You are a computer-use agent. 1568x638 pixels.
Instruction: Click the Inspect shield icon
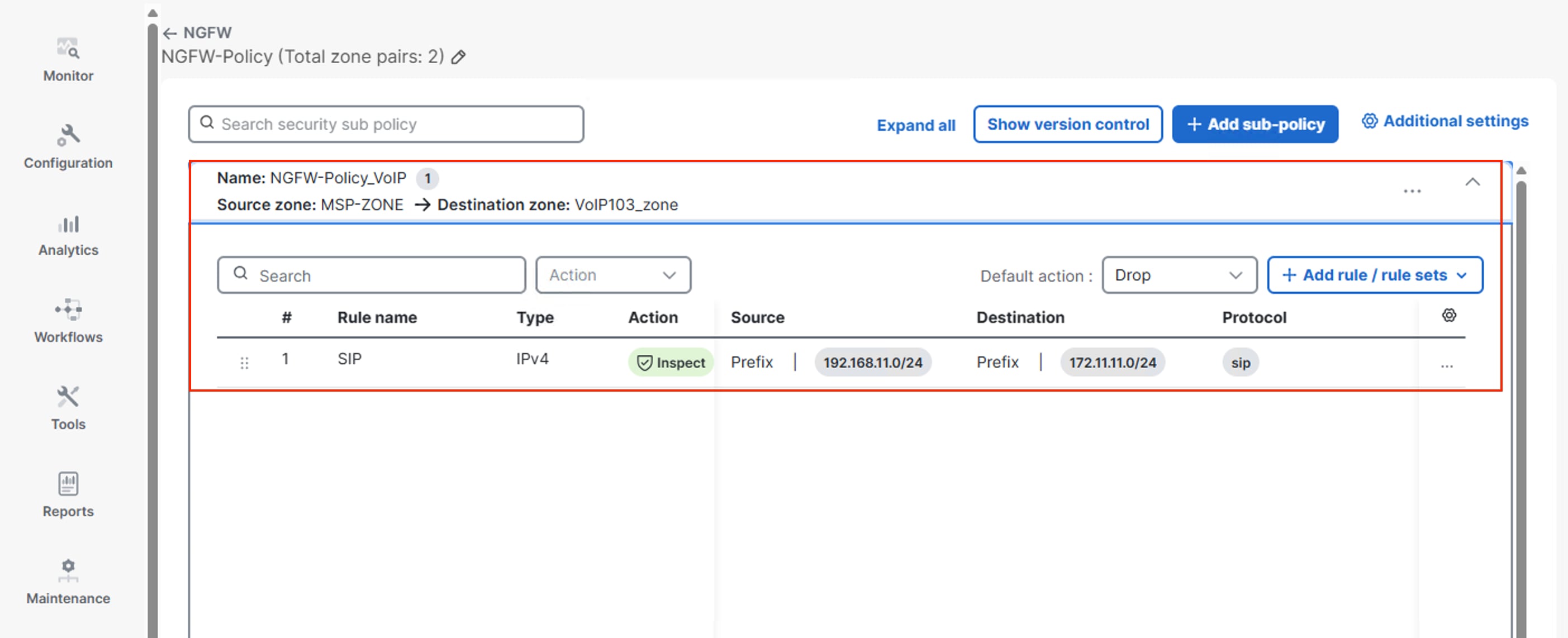pyautogui.click(x=644, y=363)
